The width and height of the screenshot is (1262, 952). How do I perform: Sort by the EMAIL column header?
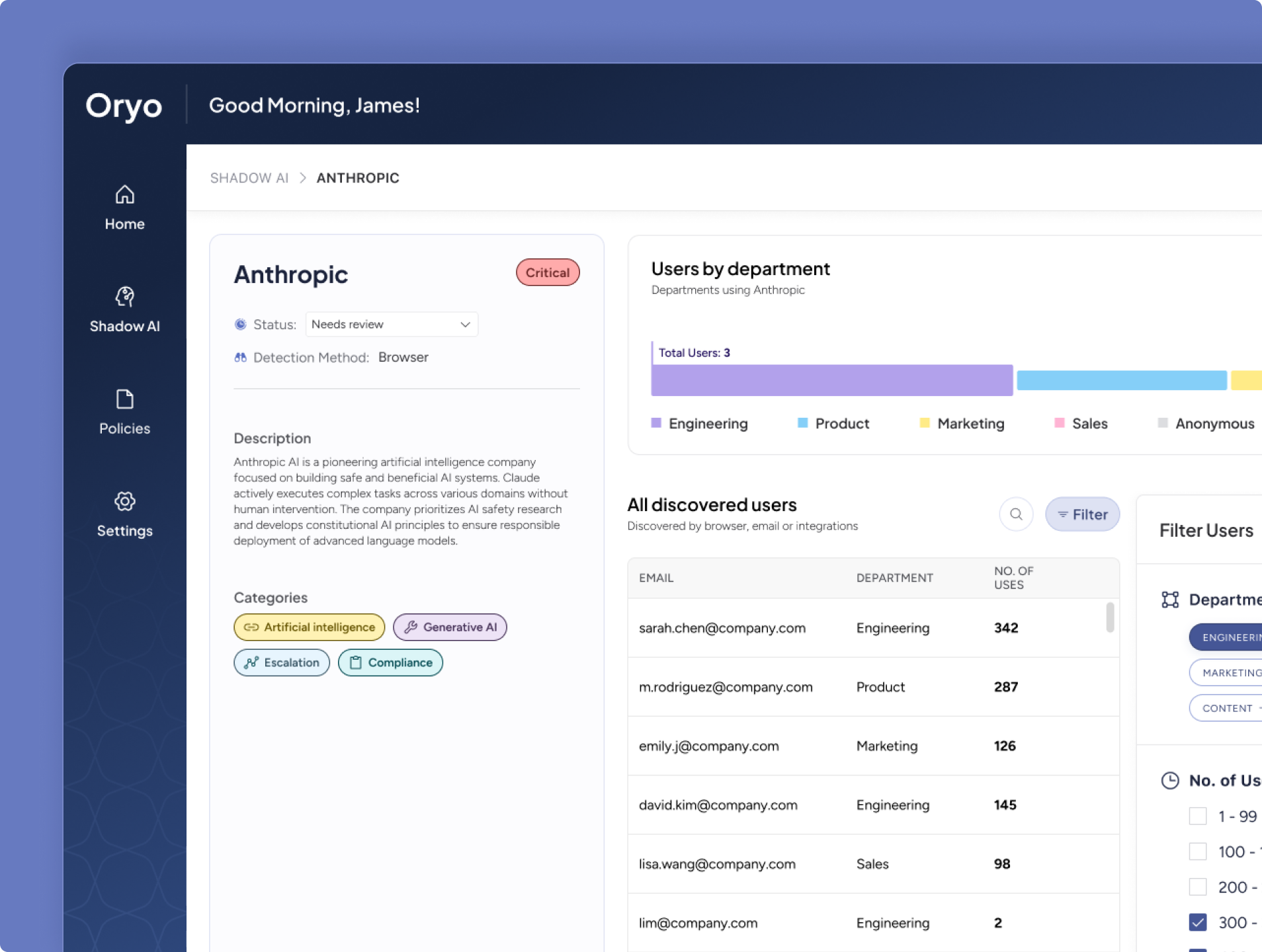coord(656,578)
